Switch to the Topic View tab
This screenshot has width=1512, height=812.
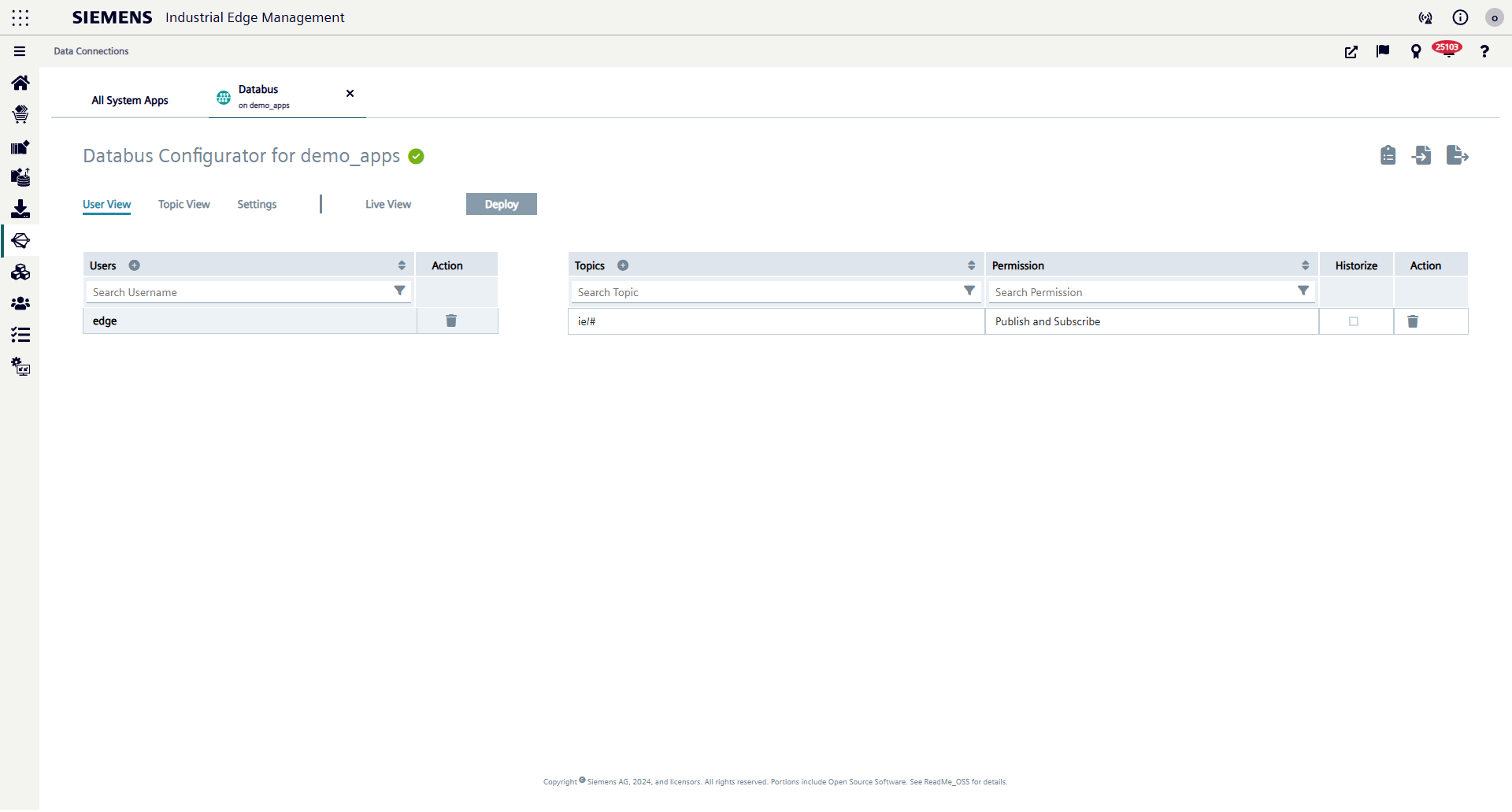click(183, 204)
